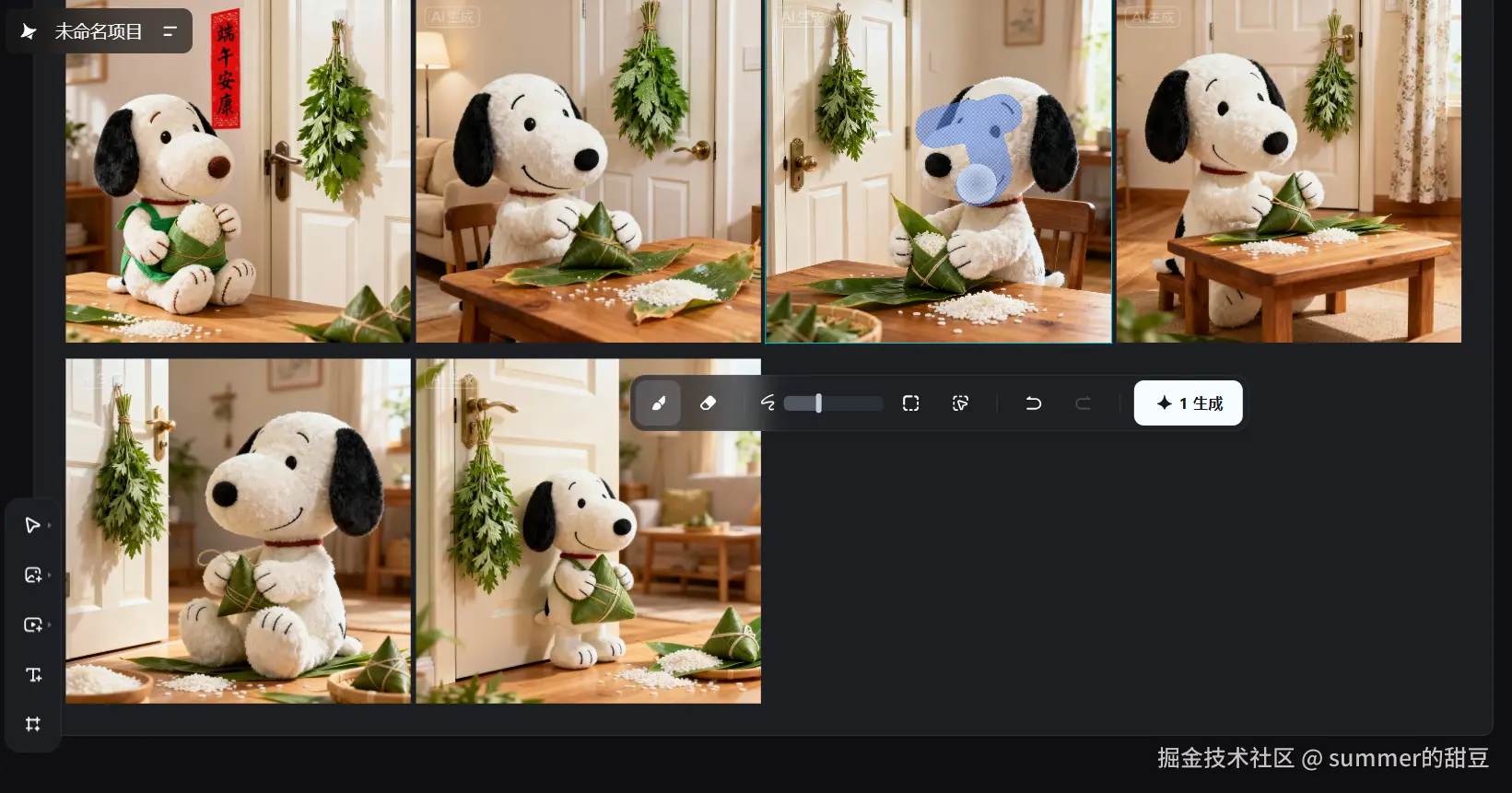Viewport: 1512px width, 793px height.
Task: Expand the video tool options arrow
Action: tap(50, 624)
